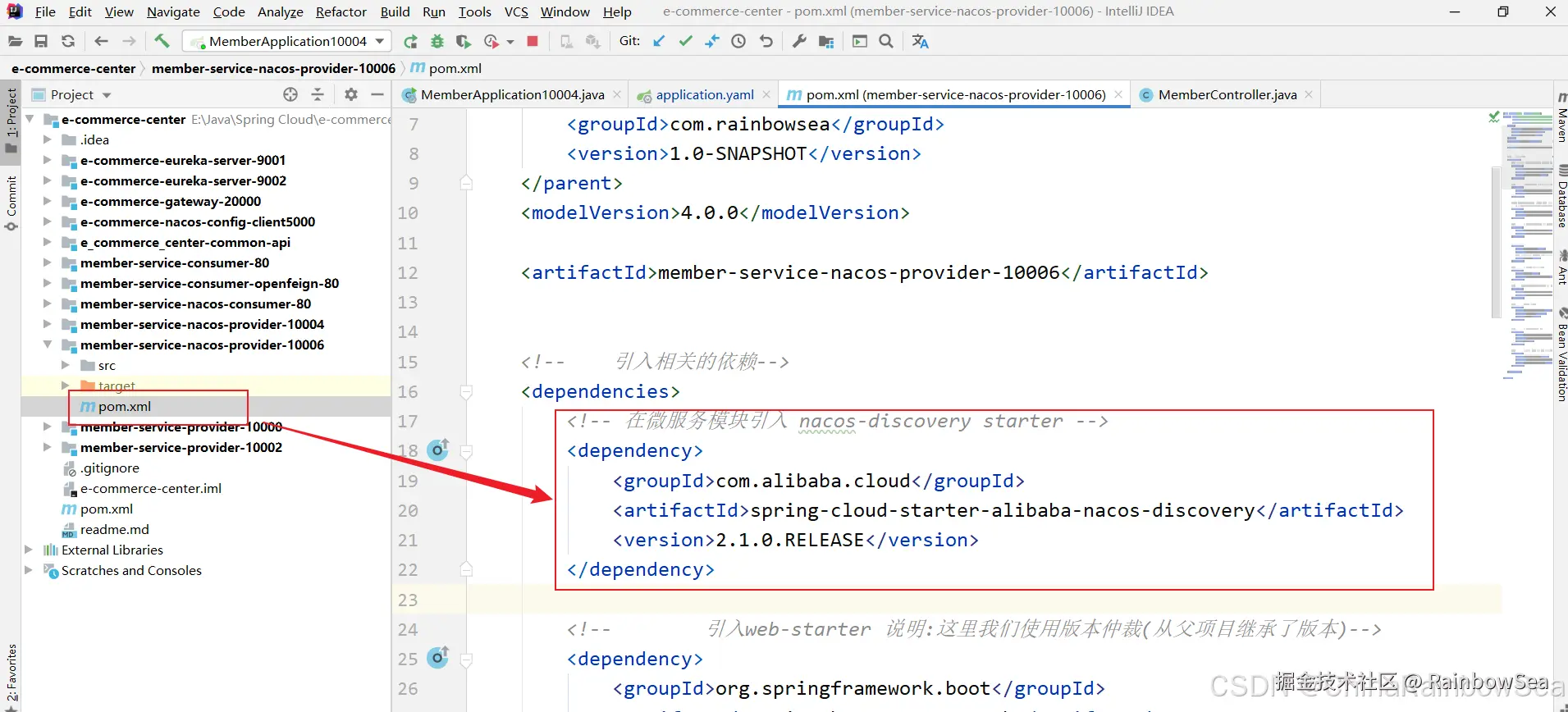Close the application.yaml tab
Viewport: 1568px width, 712px height.
pos(766,94)
